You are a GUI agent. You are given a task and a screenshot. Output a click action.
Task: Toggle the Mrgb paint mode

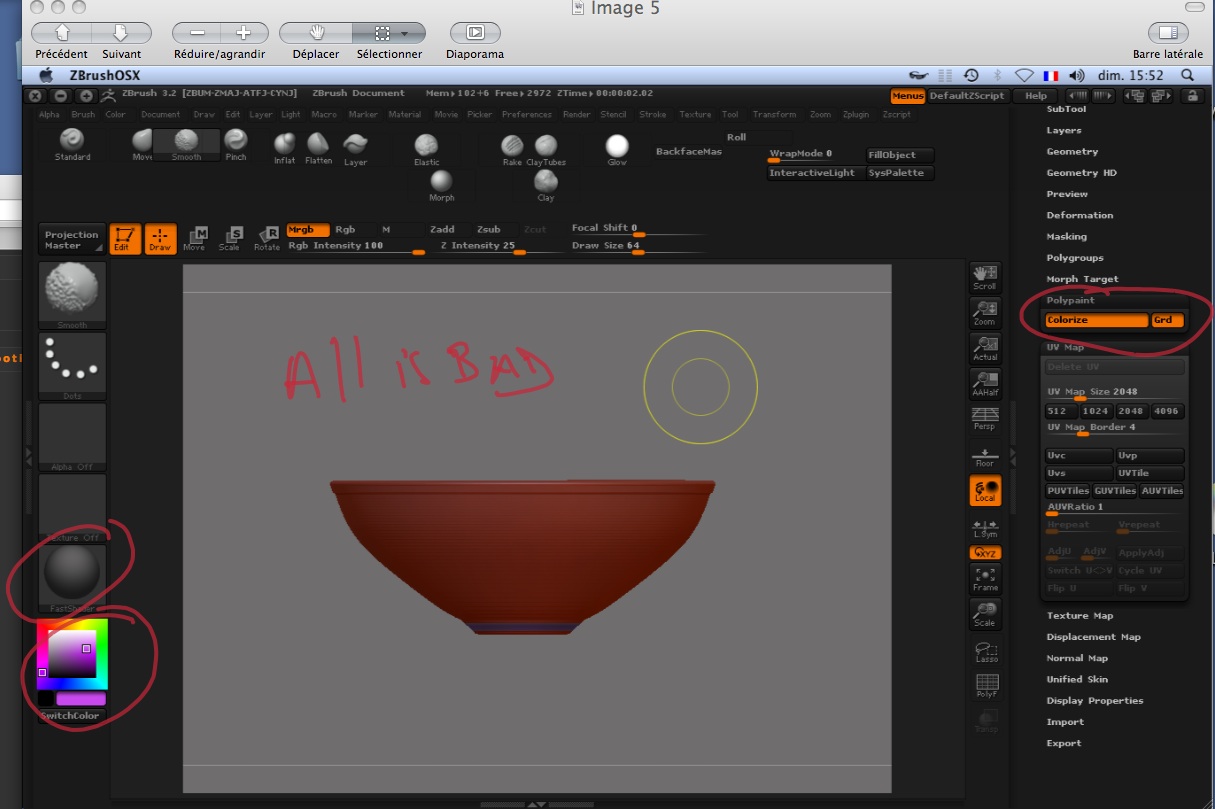coord(307,230)
